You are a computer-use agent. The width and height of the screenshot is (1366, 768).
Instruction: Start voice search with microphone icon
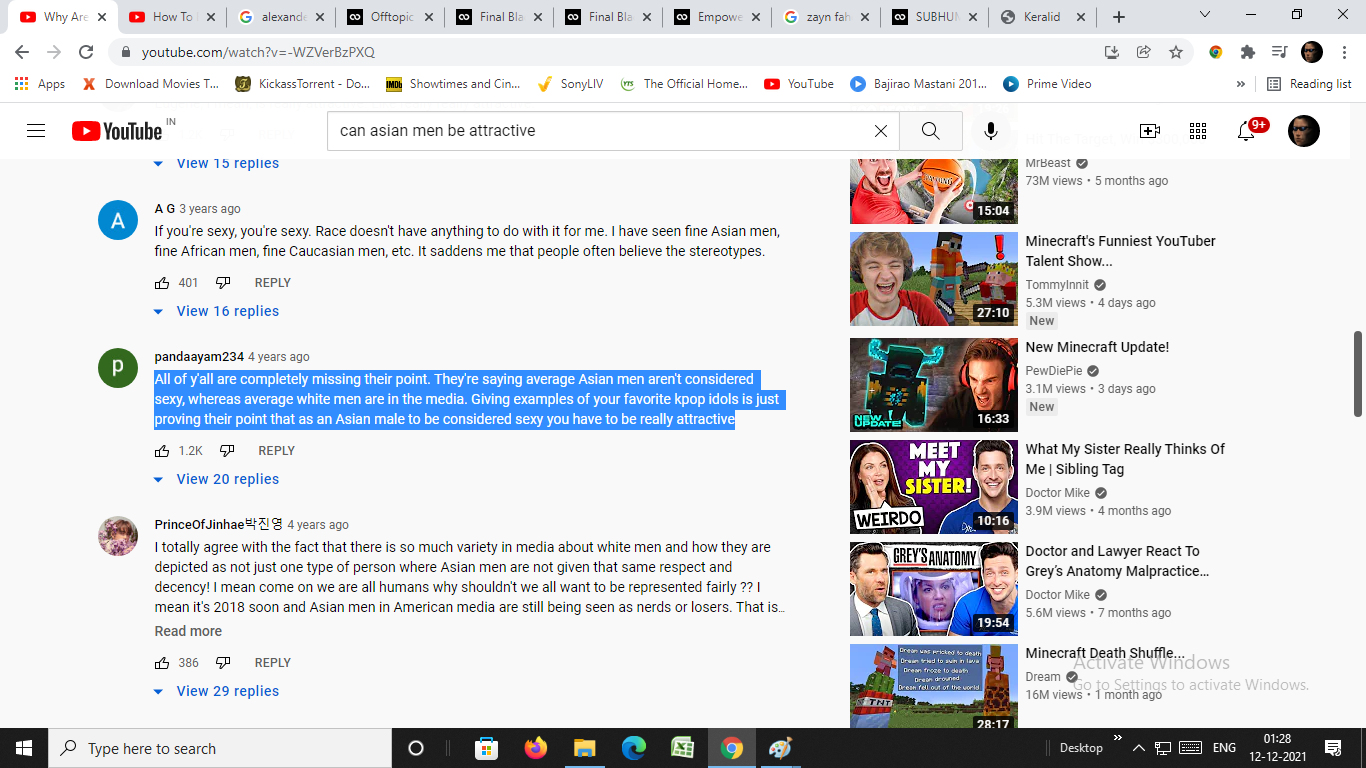tap(991, 131)
